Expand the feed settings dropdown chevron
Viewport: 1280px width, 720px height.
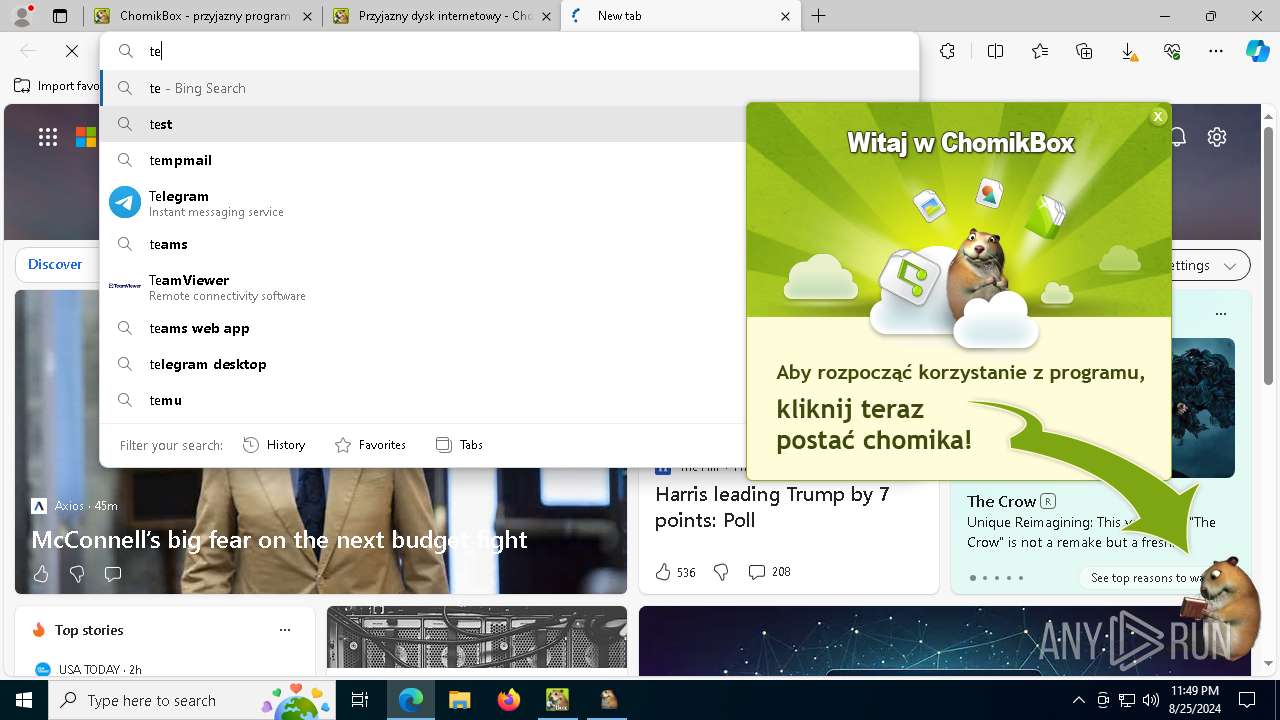pos(1230,265)
